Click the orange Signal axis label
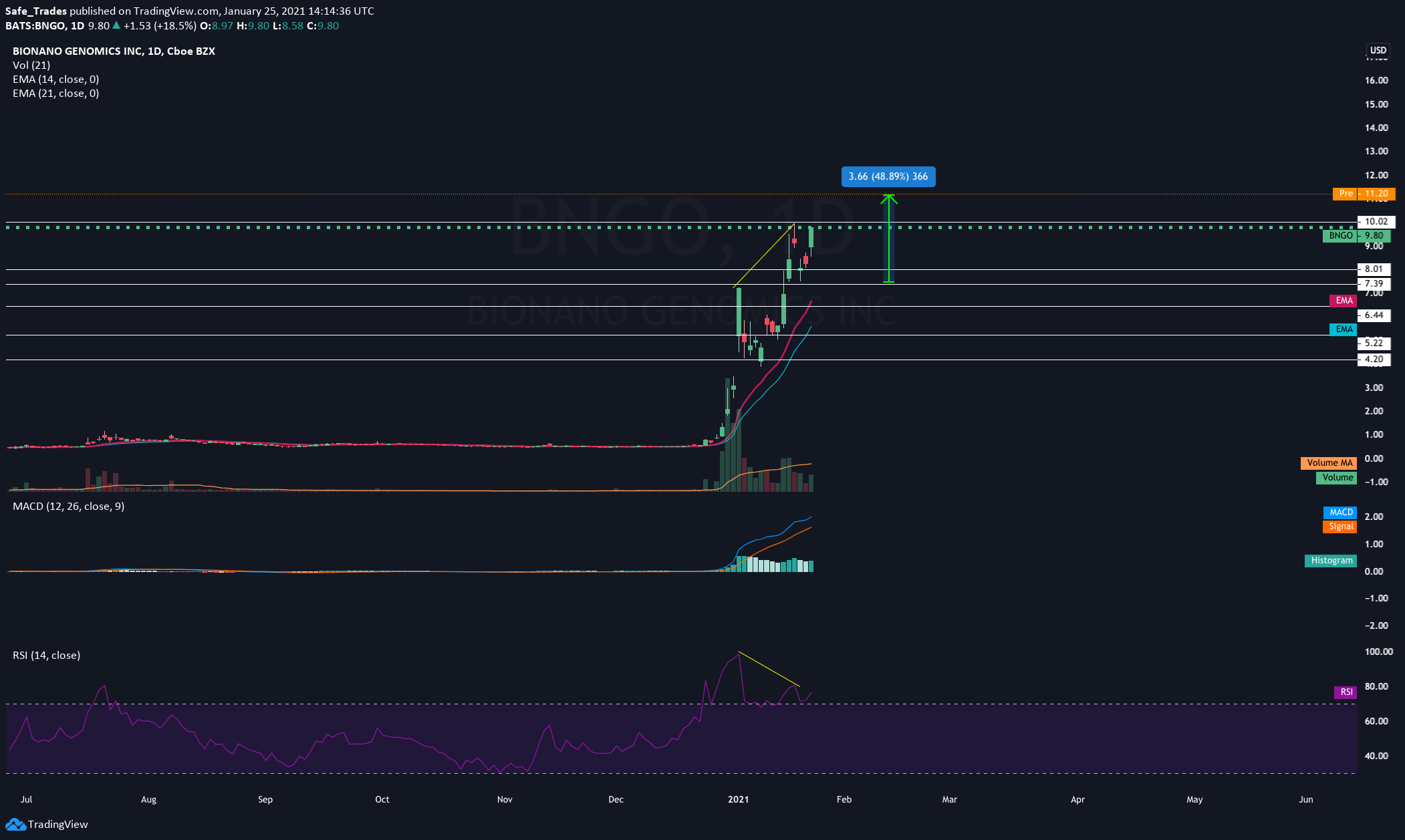 pyautogui.click(x=1340, y=527)
